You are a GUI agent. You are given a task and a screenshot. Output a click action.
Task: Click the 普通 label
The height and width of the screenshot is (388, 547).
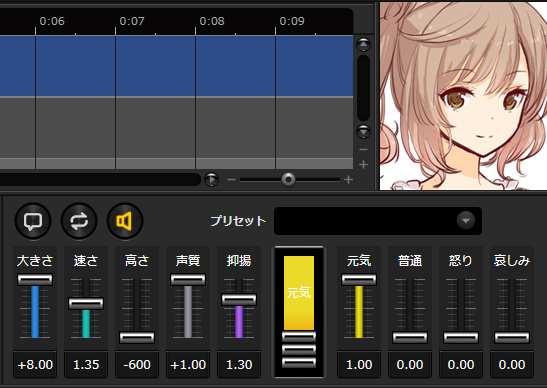[x=410, y=261]
